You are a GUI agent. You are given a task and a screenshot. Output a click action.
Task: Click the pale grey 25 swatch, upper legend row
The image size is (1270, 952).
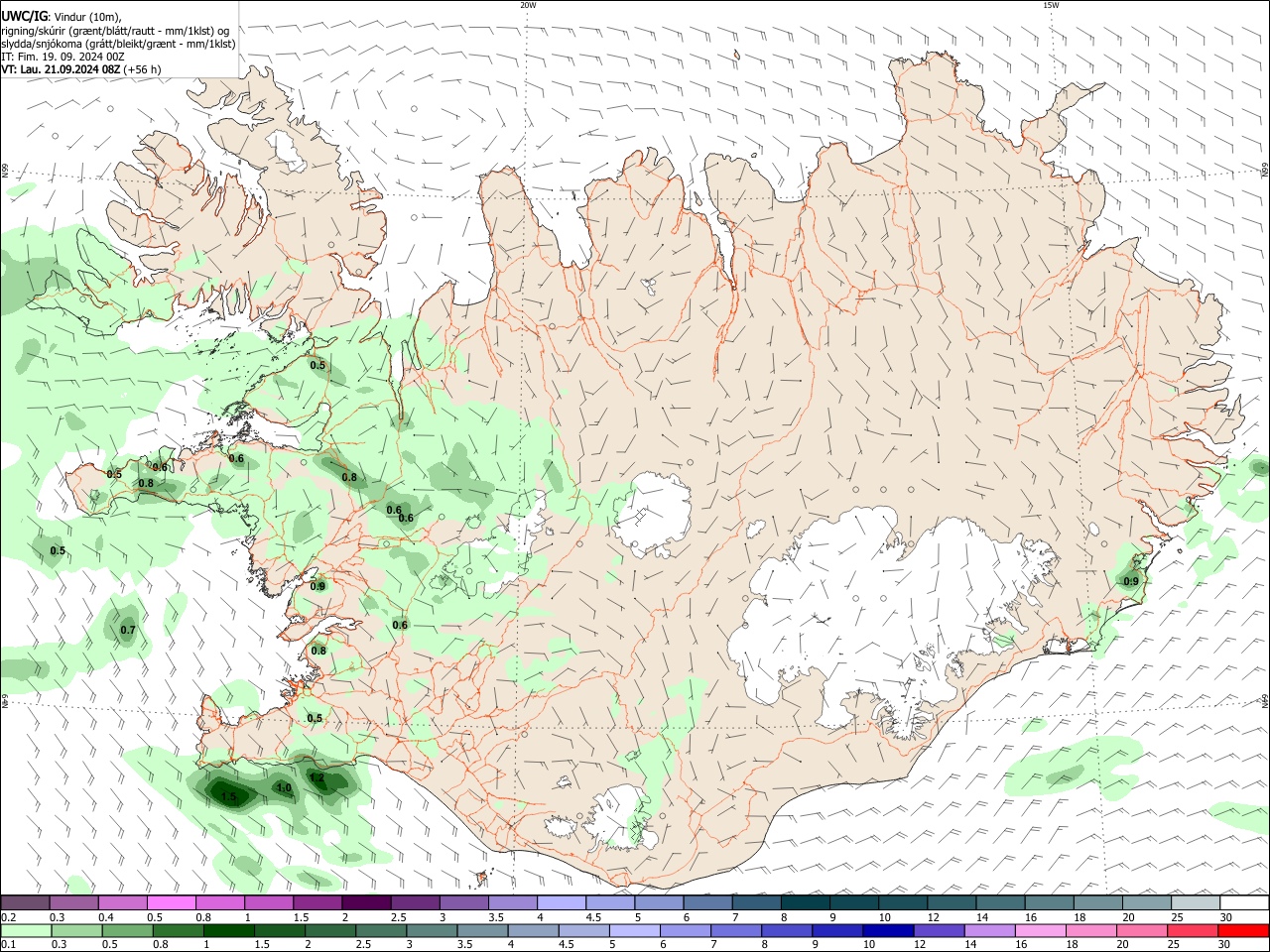[x=1196, y=903]
